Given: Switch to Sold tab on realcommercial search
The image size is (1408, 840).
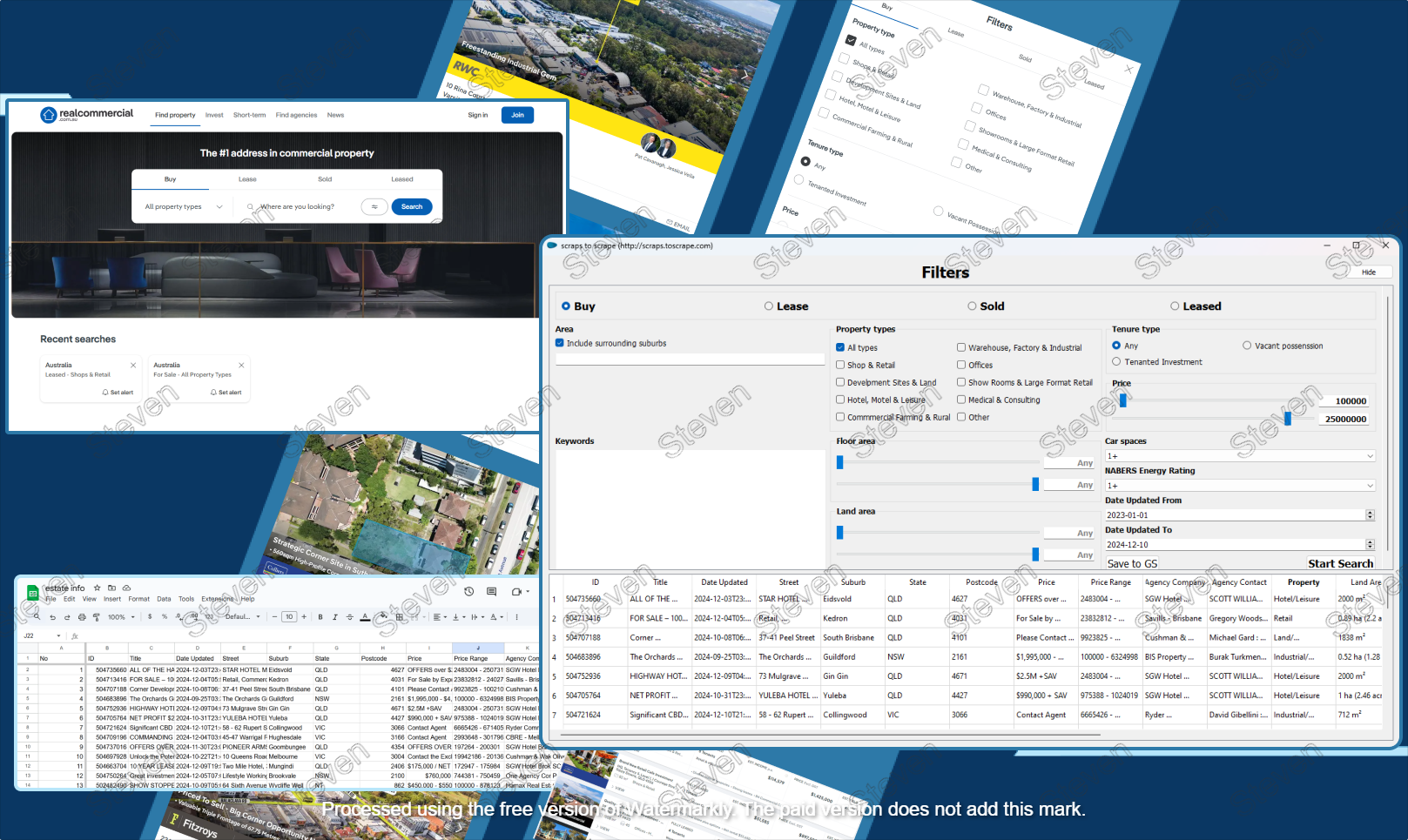Looking at the screenshot, I should [325, 179].
